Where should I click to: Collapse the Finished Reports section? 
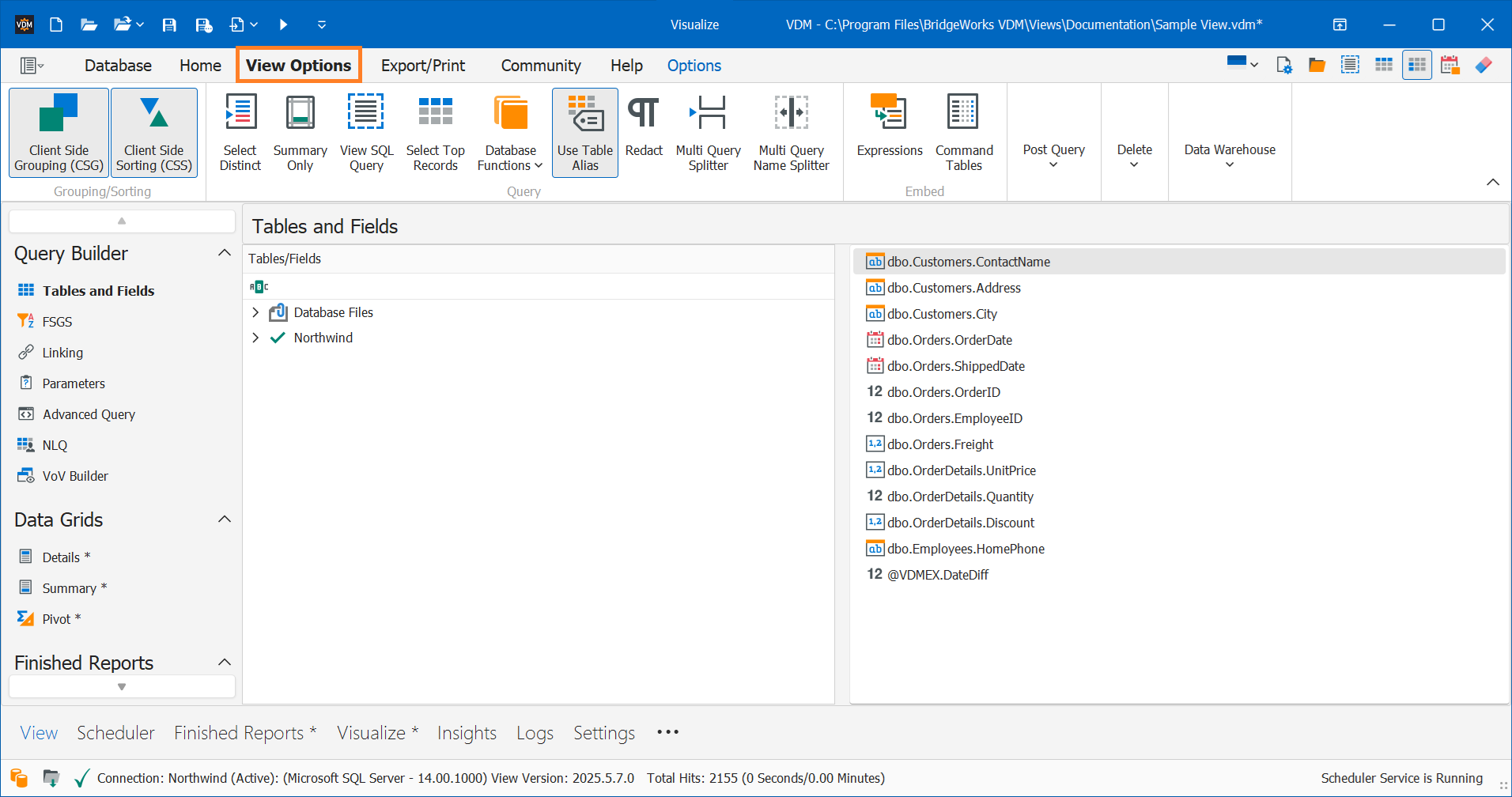pos(225,663)
